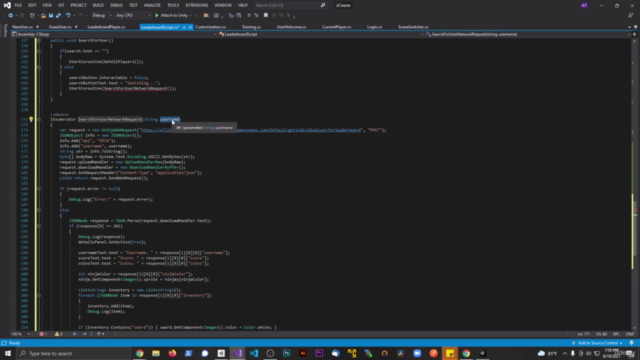
Task: Click the split editor icon above scrollbar
Action: point(635,34)
